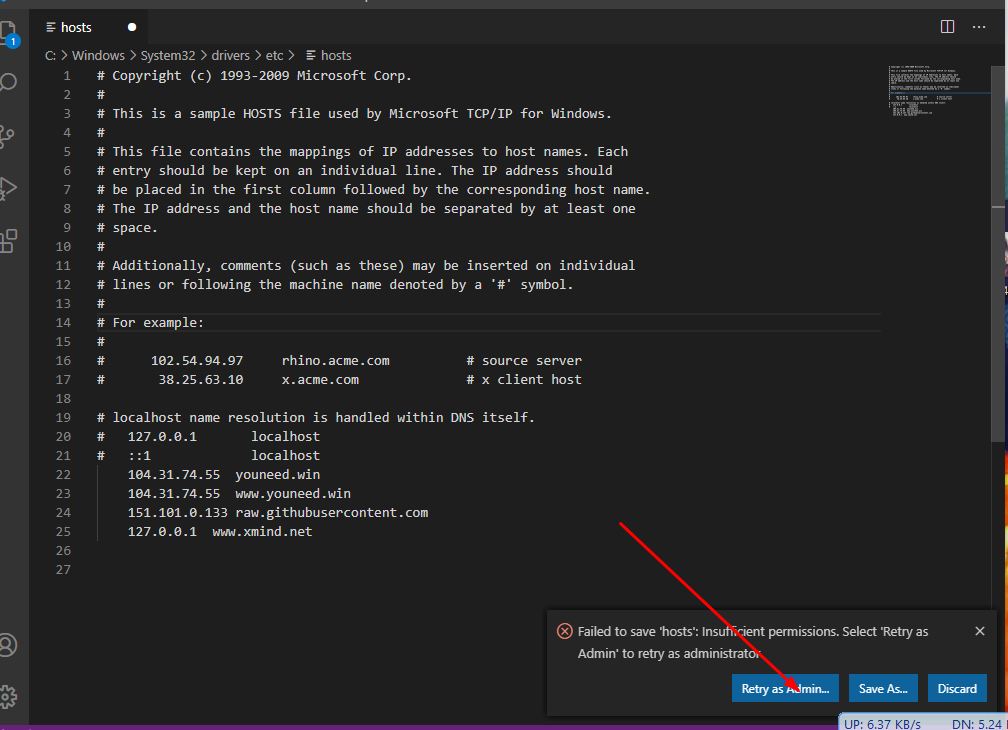Open the Manage gear icon
This screenshot has height=730, width=1008.
click(8, 697)
